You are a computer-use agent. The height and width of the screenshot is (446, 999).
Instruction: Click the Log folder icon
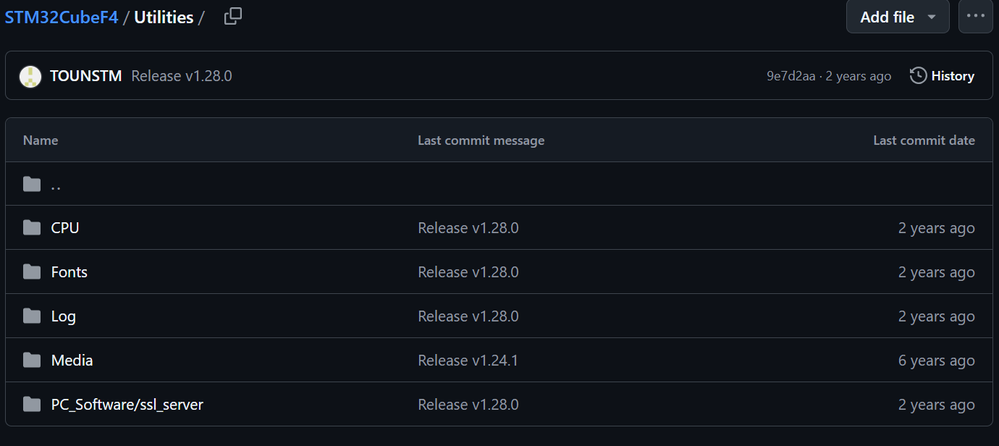click(32, 316)
